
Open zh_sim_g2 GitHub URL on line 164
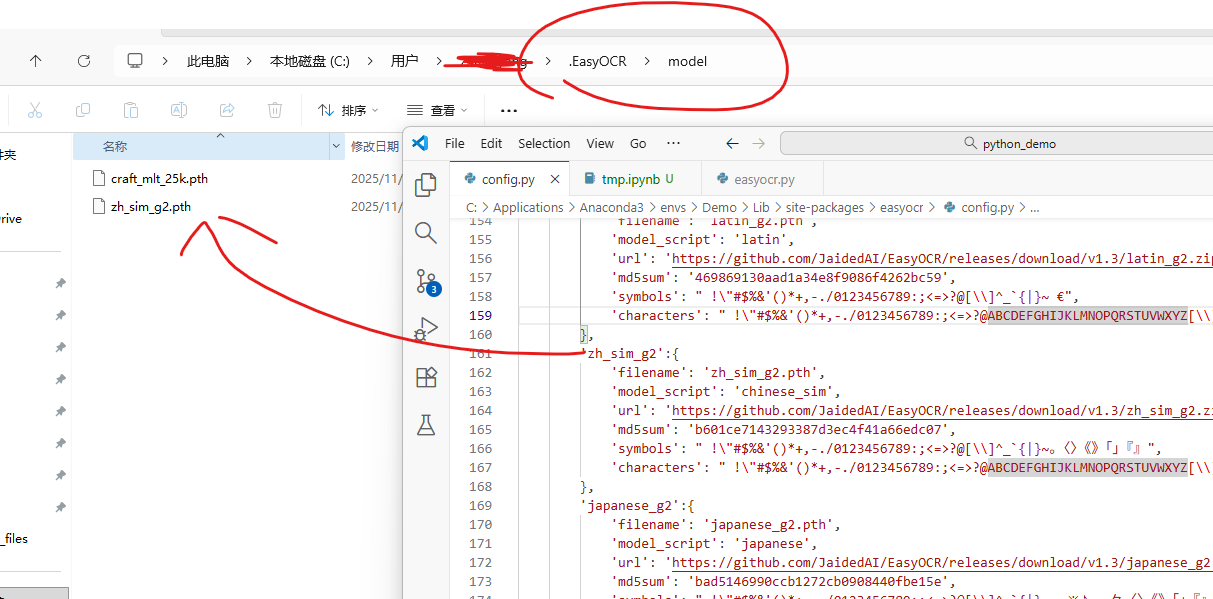(x=941, y=410)
